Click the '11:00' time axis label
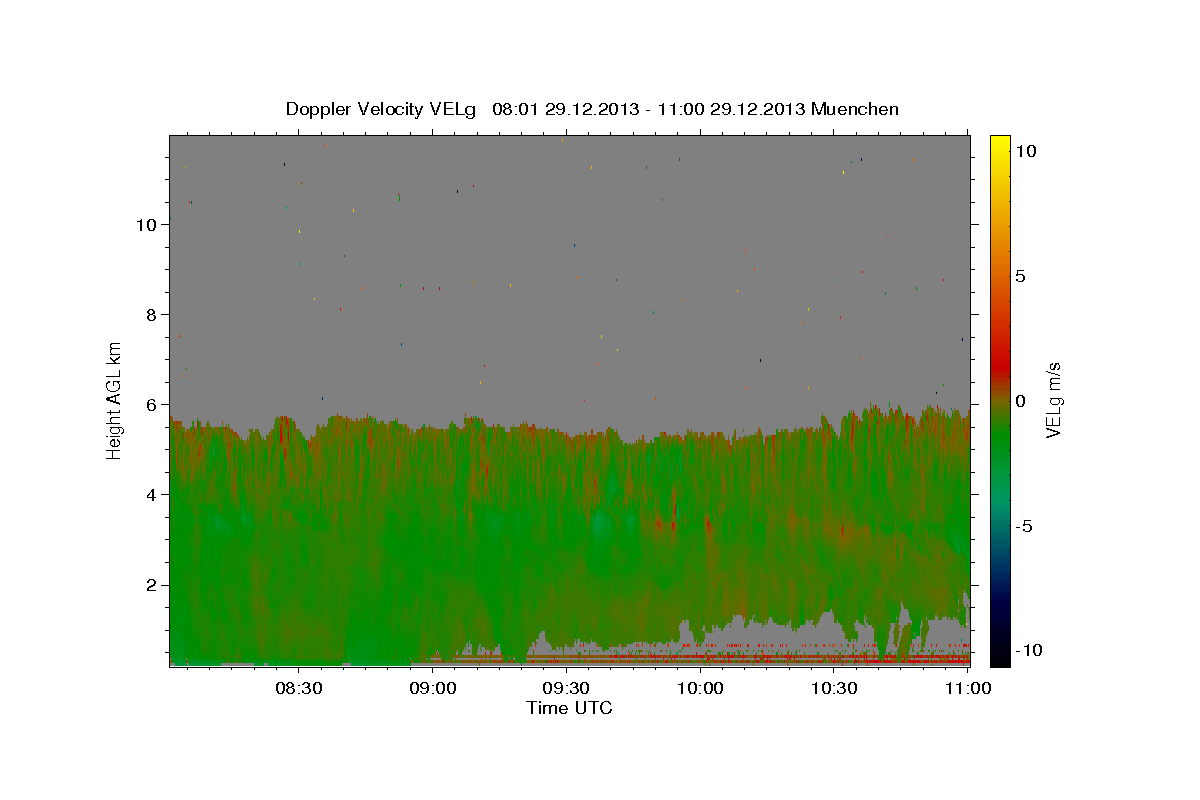Image resolution: width=1200 pixels, height=800 pixels. coord(968,688)
